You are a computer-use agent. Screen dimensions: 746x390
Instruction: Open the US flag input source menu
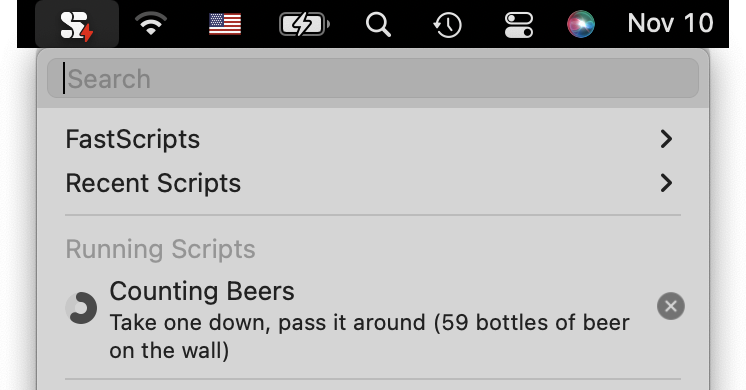click(225, 24)
